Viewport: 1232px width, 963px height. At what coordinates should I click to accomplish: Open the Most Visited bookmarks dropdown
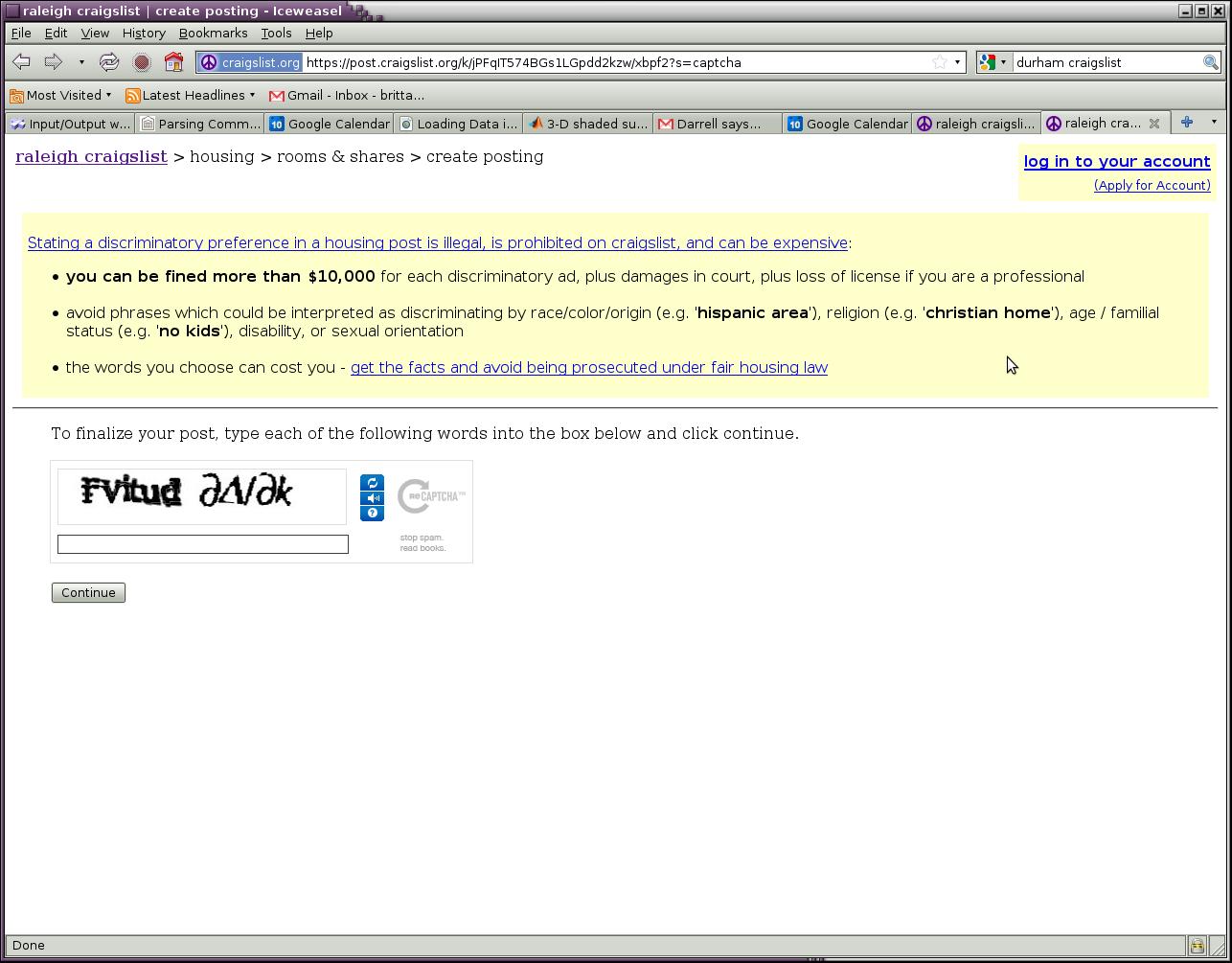point(61,95)
